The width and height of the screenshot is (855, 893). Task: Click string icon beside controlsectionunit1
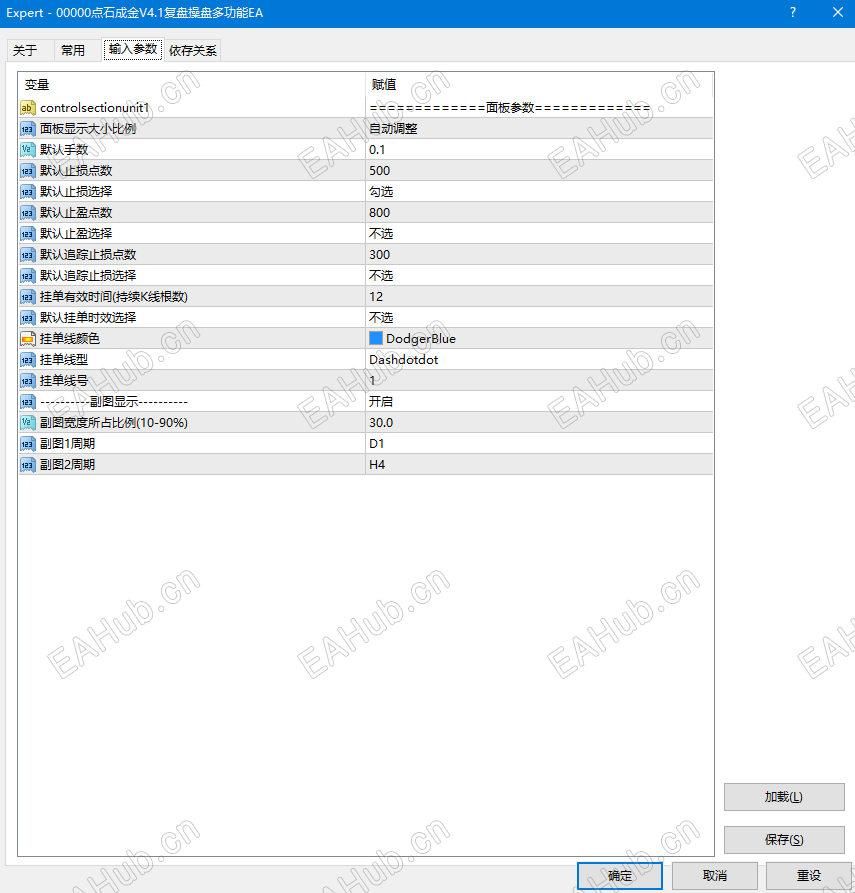pyautogui.click(x=27, y=108)
